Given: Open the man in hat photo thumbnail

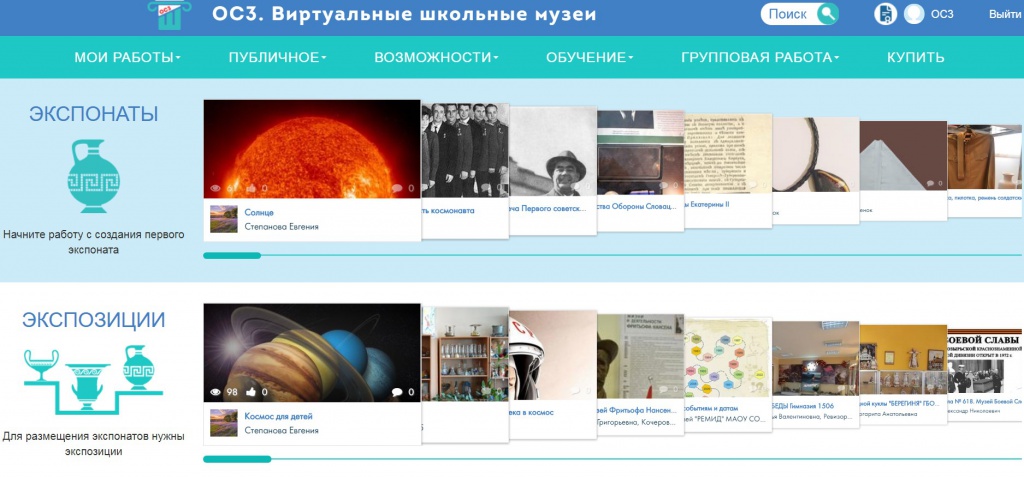Looking at the screenshot, I should 552,151.
